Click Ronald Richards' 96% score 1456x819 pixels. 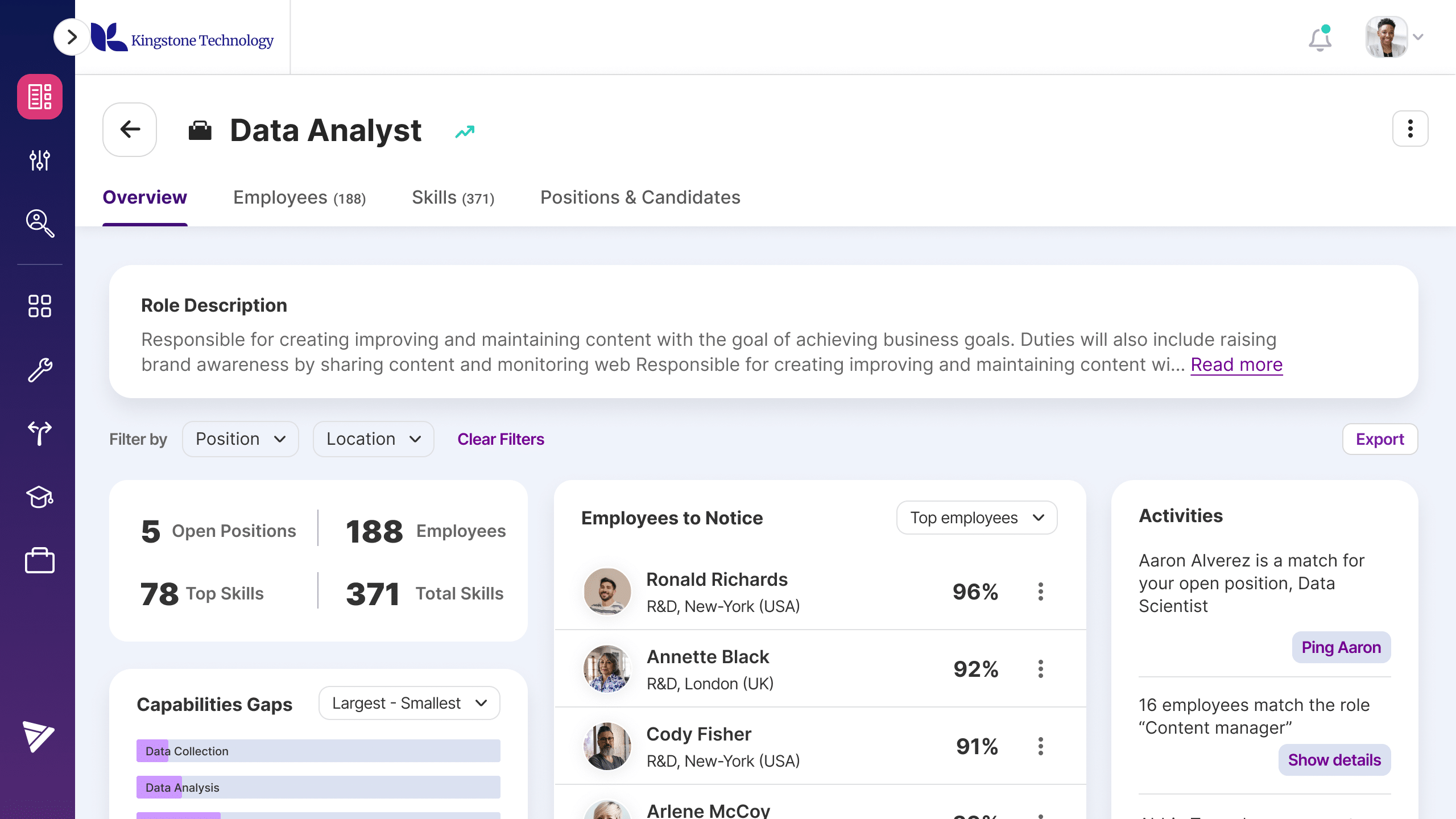tap(975, 591)
